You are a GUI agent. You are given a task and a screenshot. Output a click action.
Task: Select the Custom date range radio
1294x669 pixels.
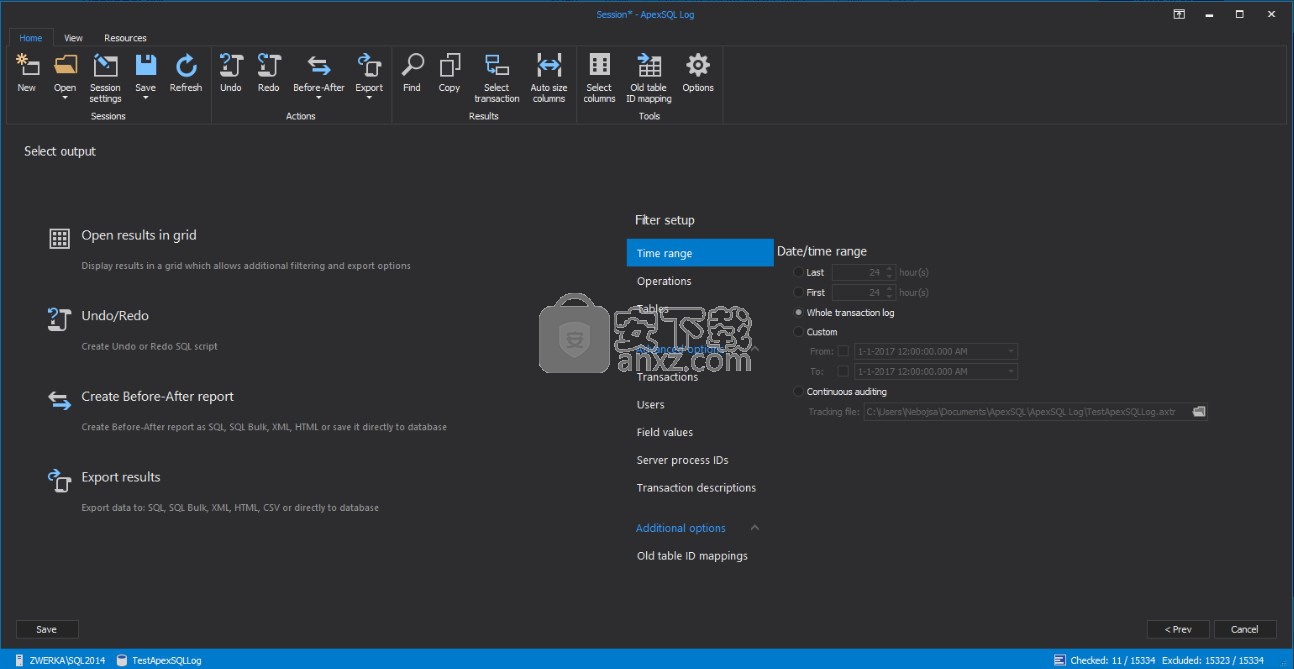pos(798,332)
